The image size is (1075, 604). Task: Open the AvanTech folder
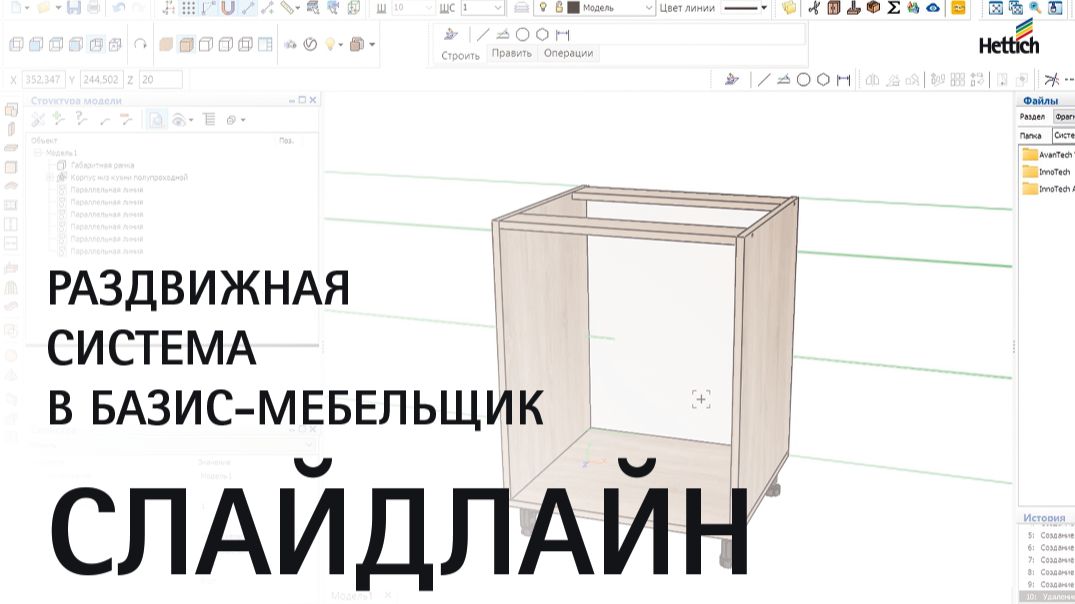coord(1047,155)
